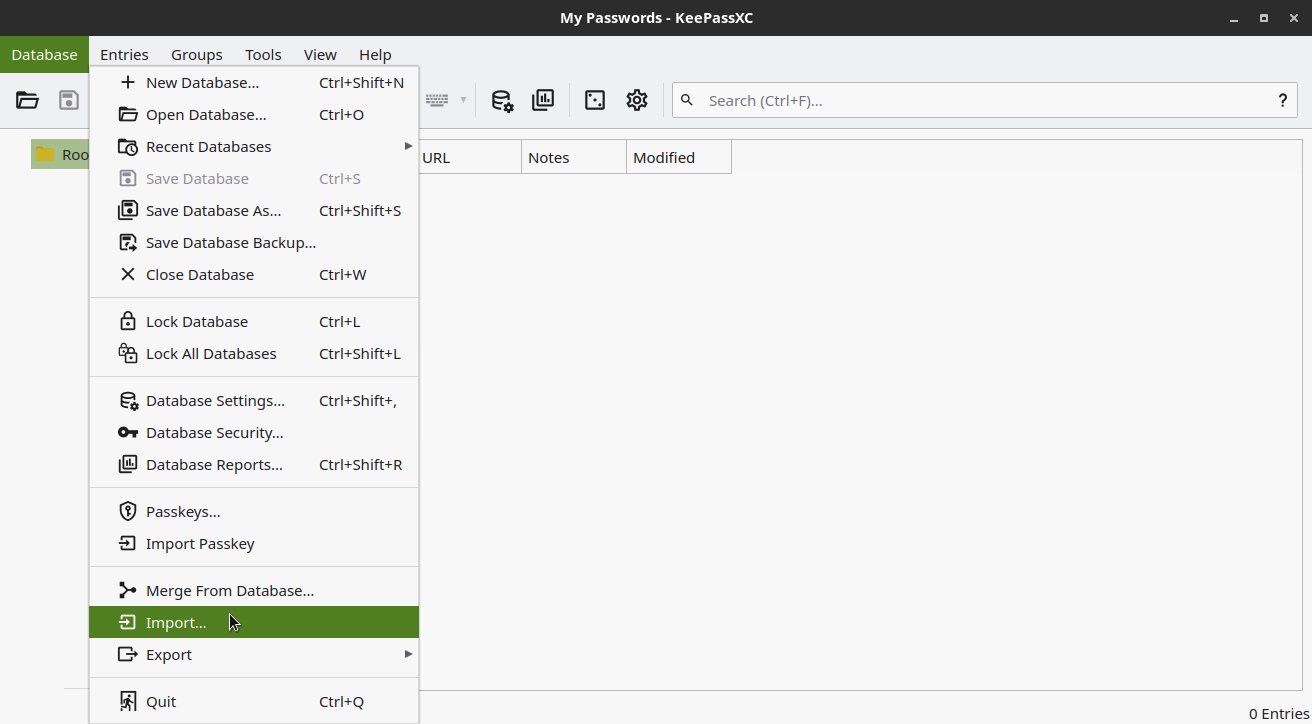
Task: Choose Open Database... menu entry
Action: tap(254, 115)
